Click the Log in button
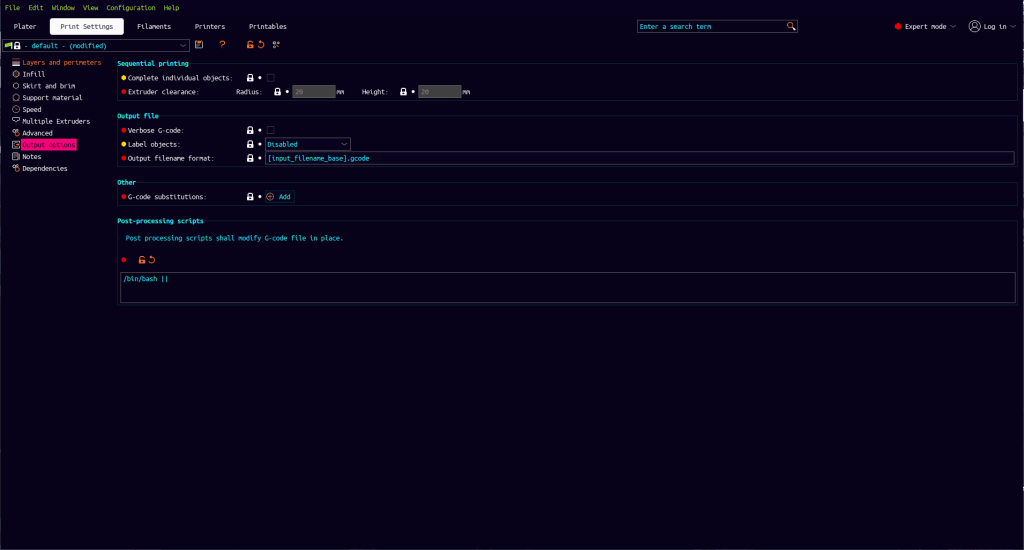This screenshot has width=1024, height=550. [989, 26]
